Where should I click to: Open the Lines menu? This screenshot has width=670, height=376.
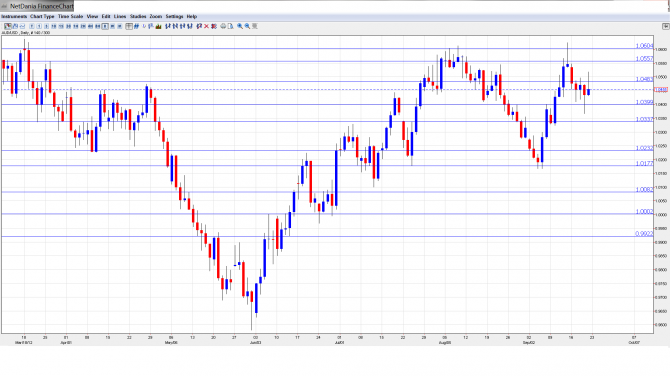pos(120,17)
